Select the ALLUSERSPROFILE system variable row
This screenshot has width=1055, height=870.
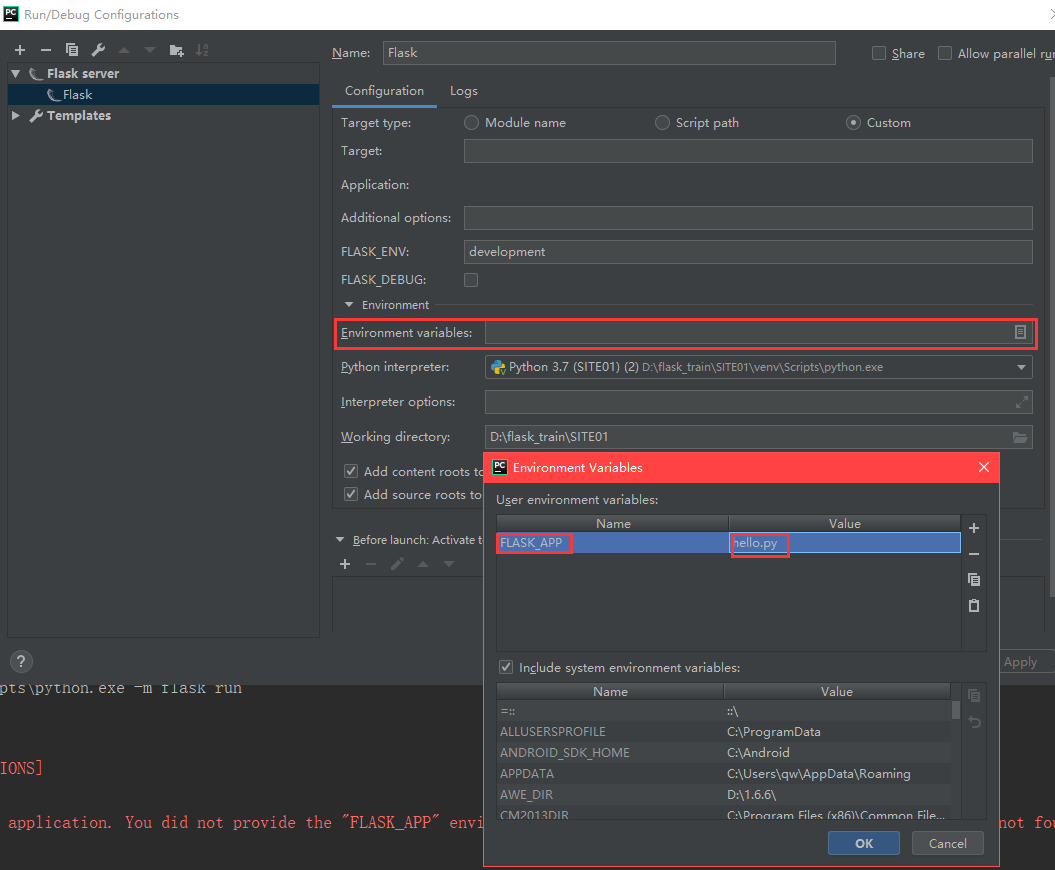[724, 731]
